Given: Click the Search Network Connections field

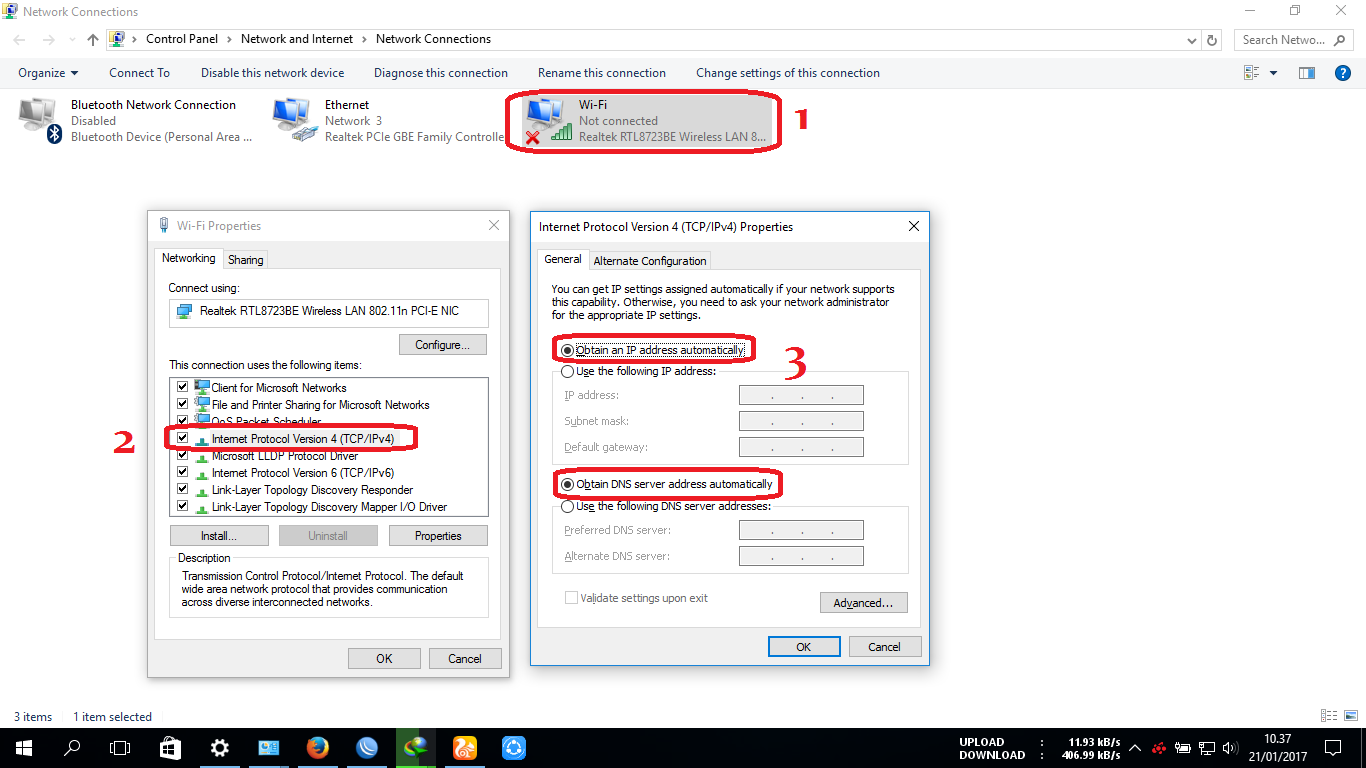Looking at the screenshot, I should pos(1295,40).
